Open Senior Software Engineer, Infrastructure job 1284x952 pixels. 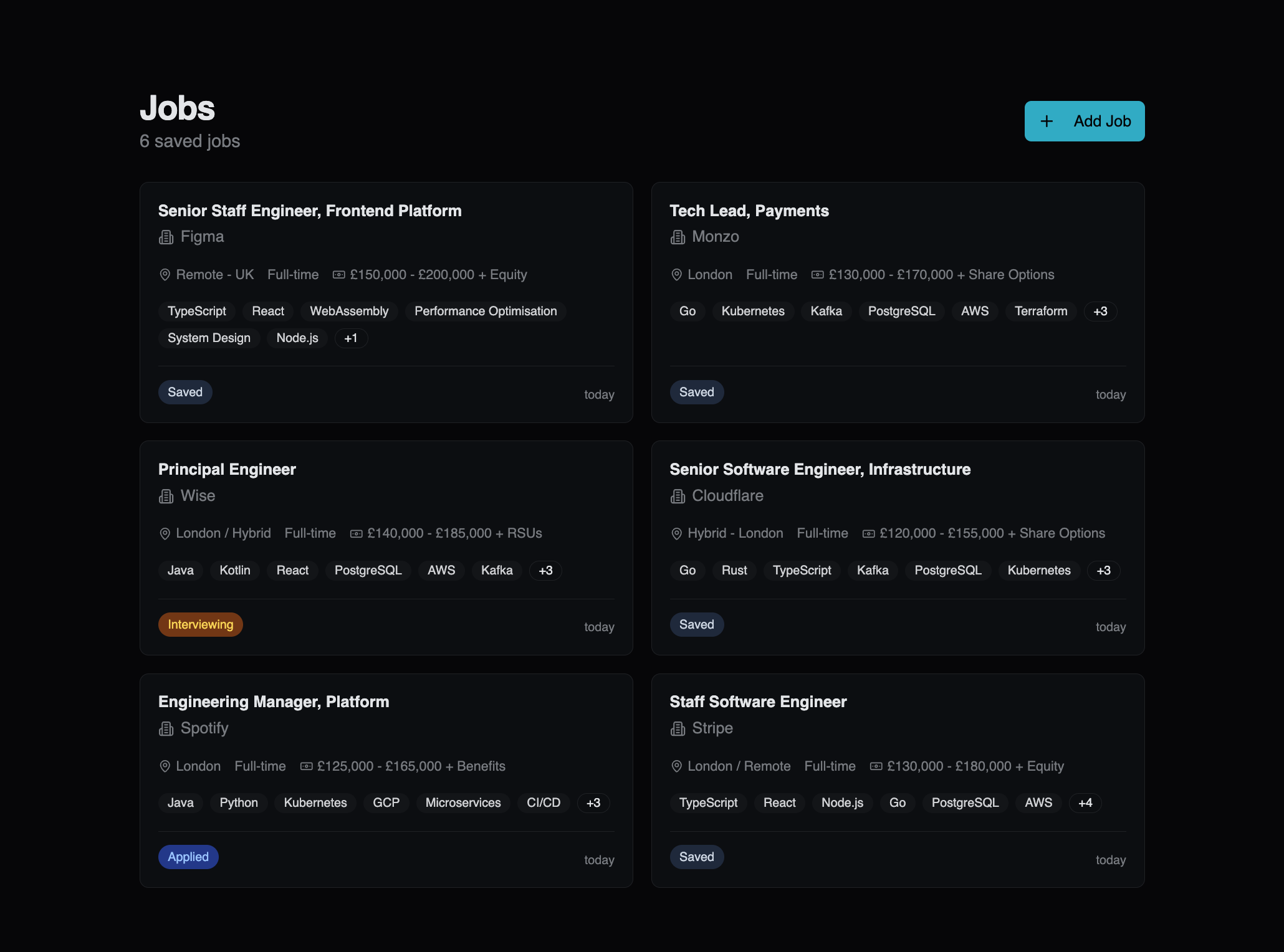click(x=820, y=469)
